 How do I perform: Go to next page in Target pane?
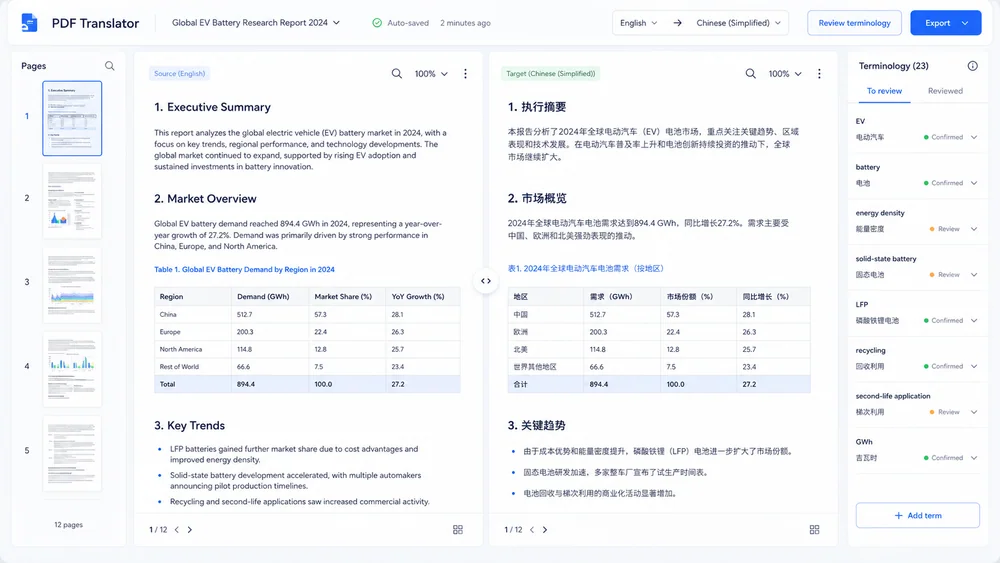[545, 530]
